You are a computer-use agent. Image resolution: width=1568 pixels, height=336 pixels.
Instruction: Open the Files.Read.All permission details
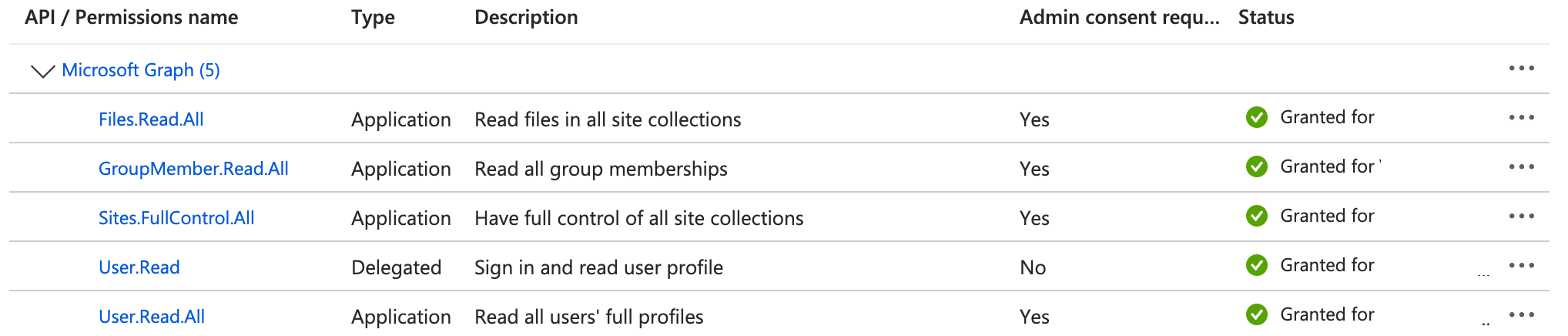pos(151,119)
